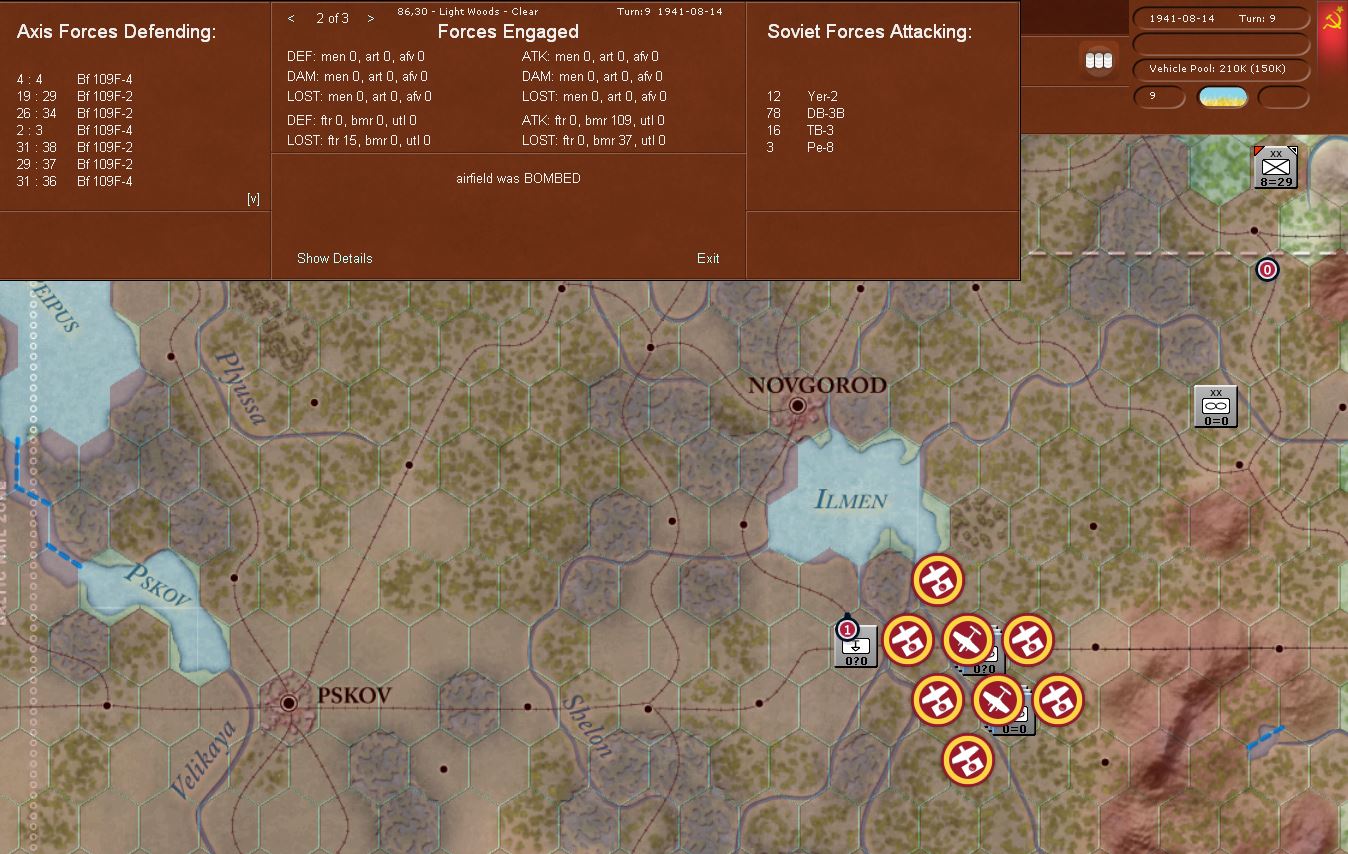The width and height of the screenshot is (1348, 854).
Task: Select Bf 109F-2 row with 31 : 38
Action: point(75,147)
